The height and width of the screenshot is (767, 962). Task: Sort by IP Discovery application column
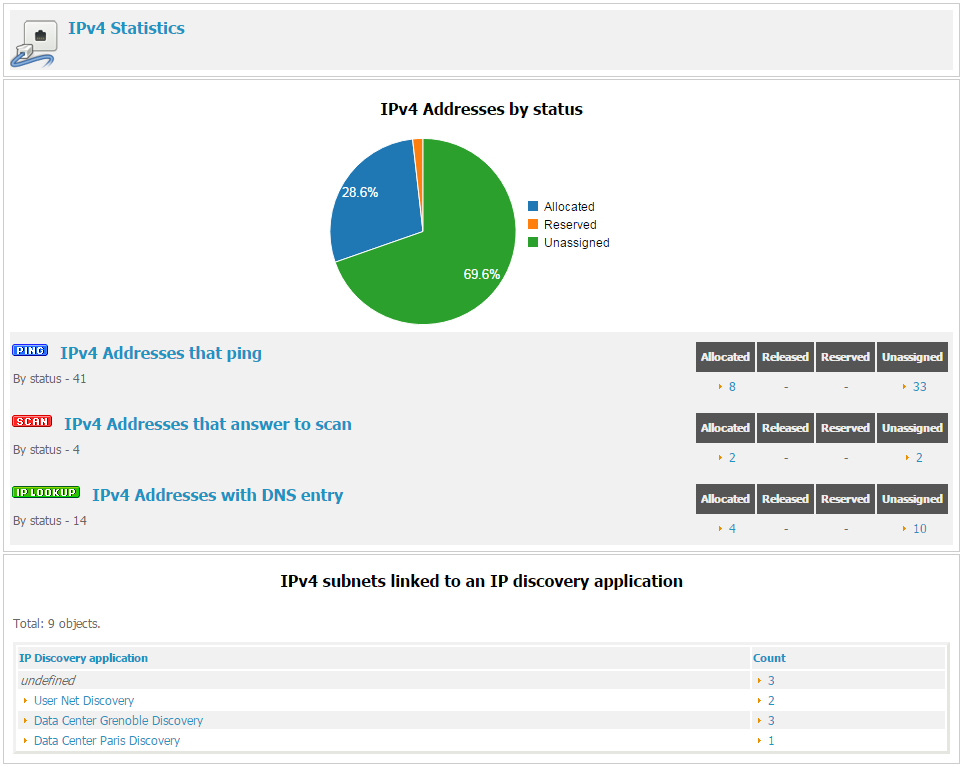coord(84,658)
